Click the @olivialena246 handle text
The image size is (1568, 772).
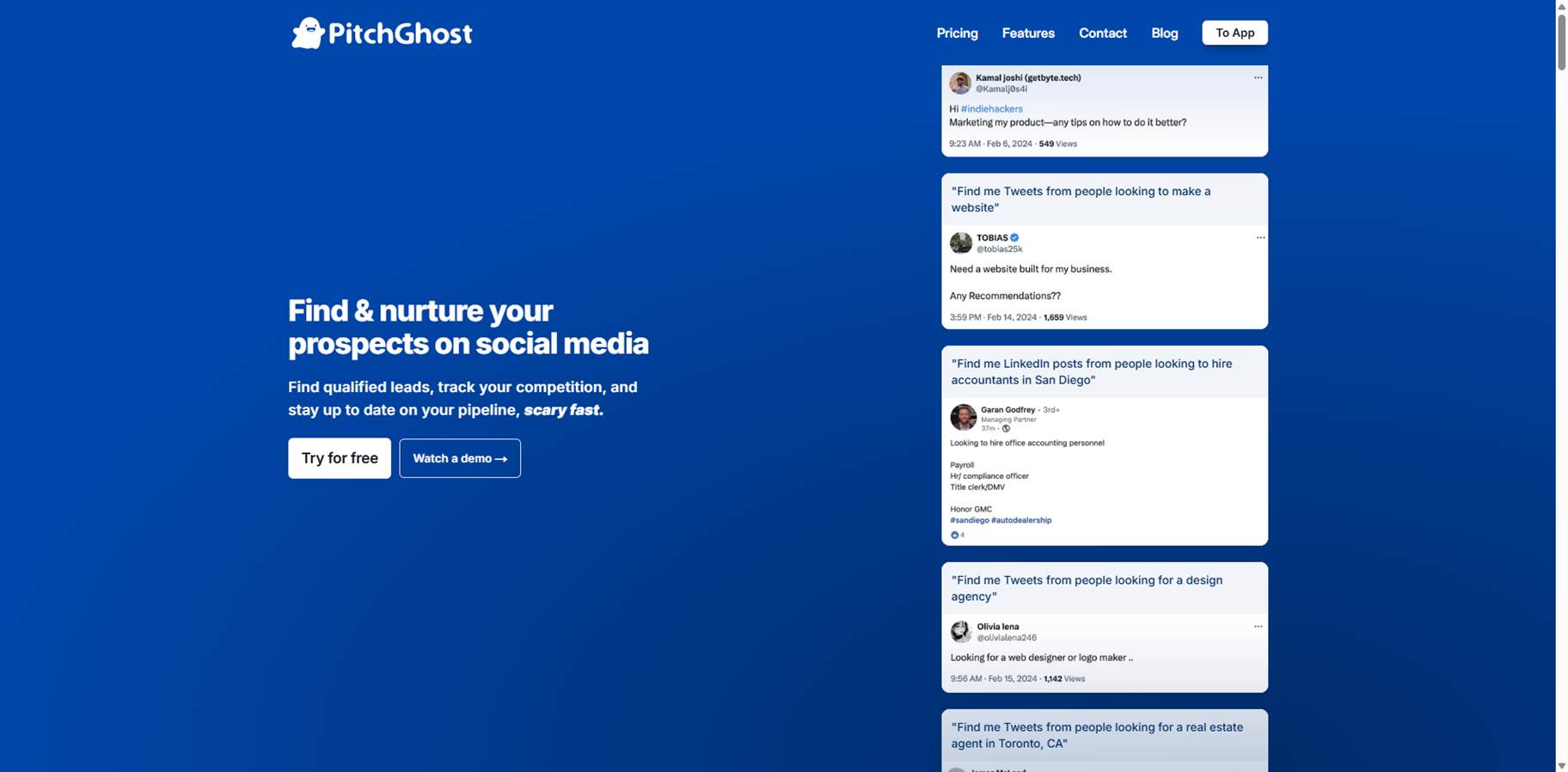coord(1007,638)
